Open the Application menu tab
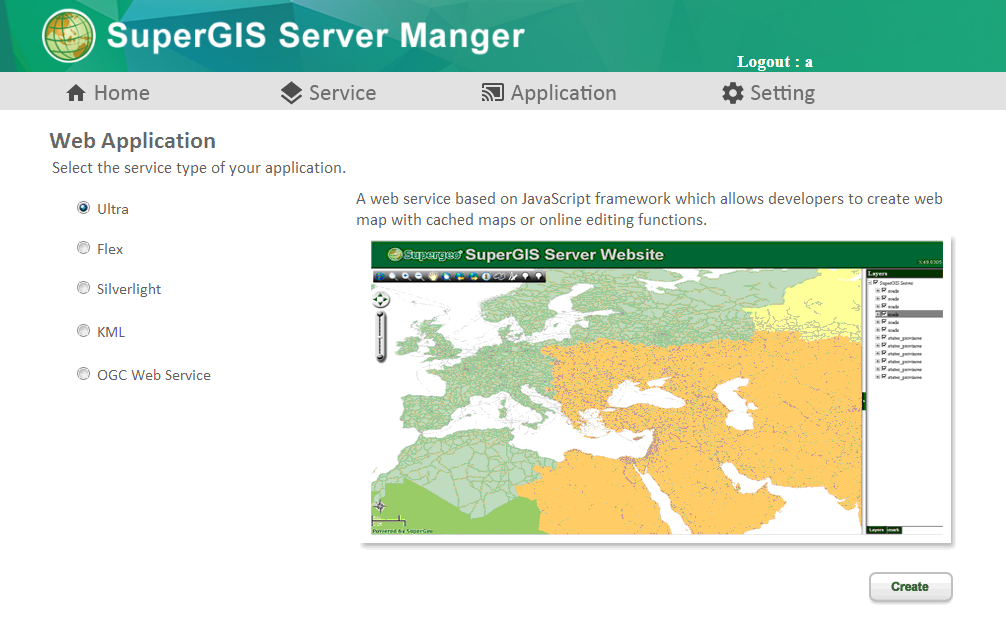 click(x=563, y=93)
